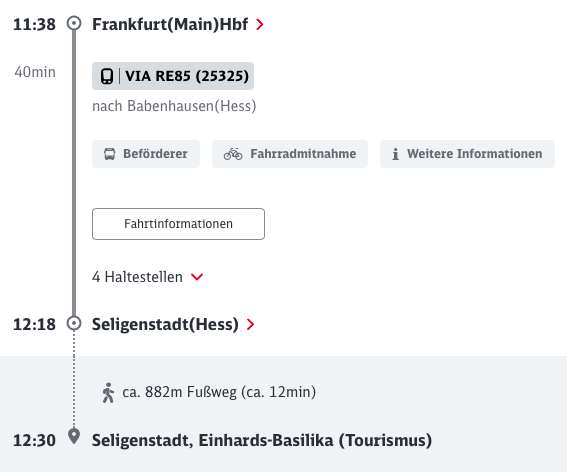Open Weitere Informationen
Viewport: 567px width, 472px height.
click(467, 154)
